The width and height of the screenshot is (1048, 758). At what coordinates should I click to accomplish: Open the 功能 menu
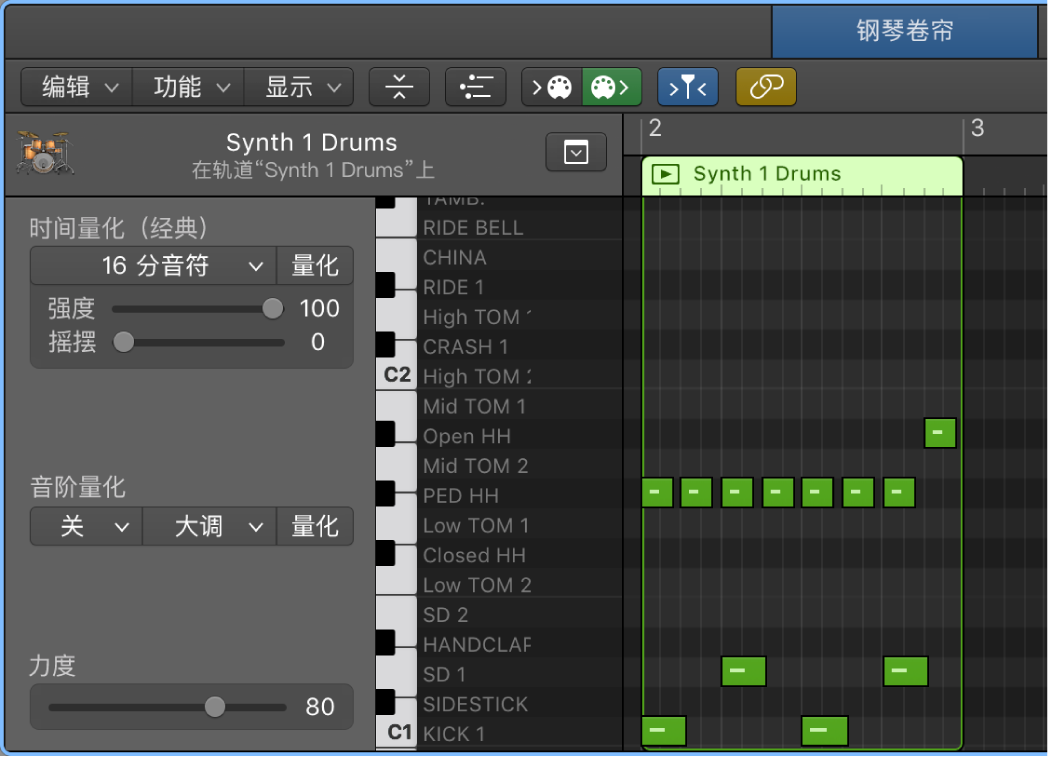coord(188,87)
